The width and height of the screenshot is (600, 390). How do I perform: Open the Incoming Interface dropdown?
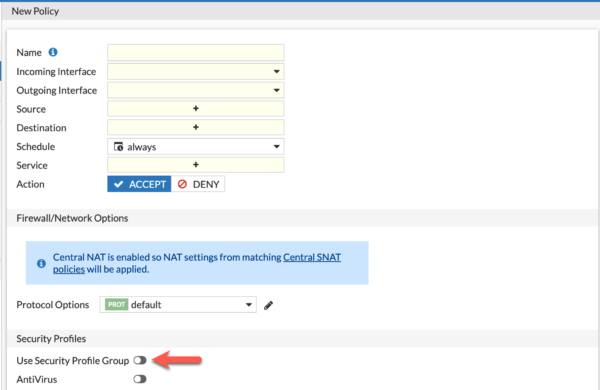pos(196,71)
